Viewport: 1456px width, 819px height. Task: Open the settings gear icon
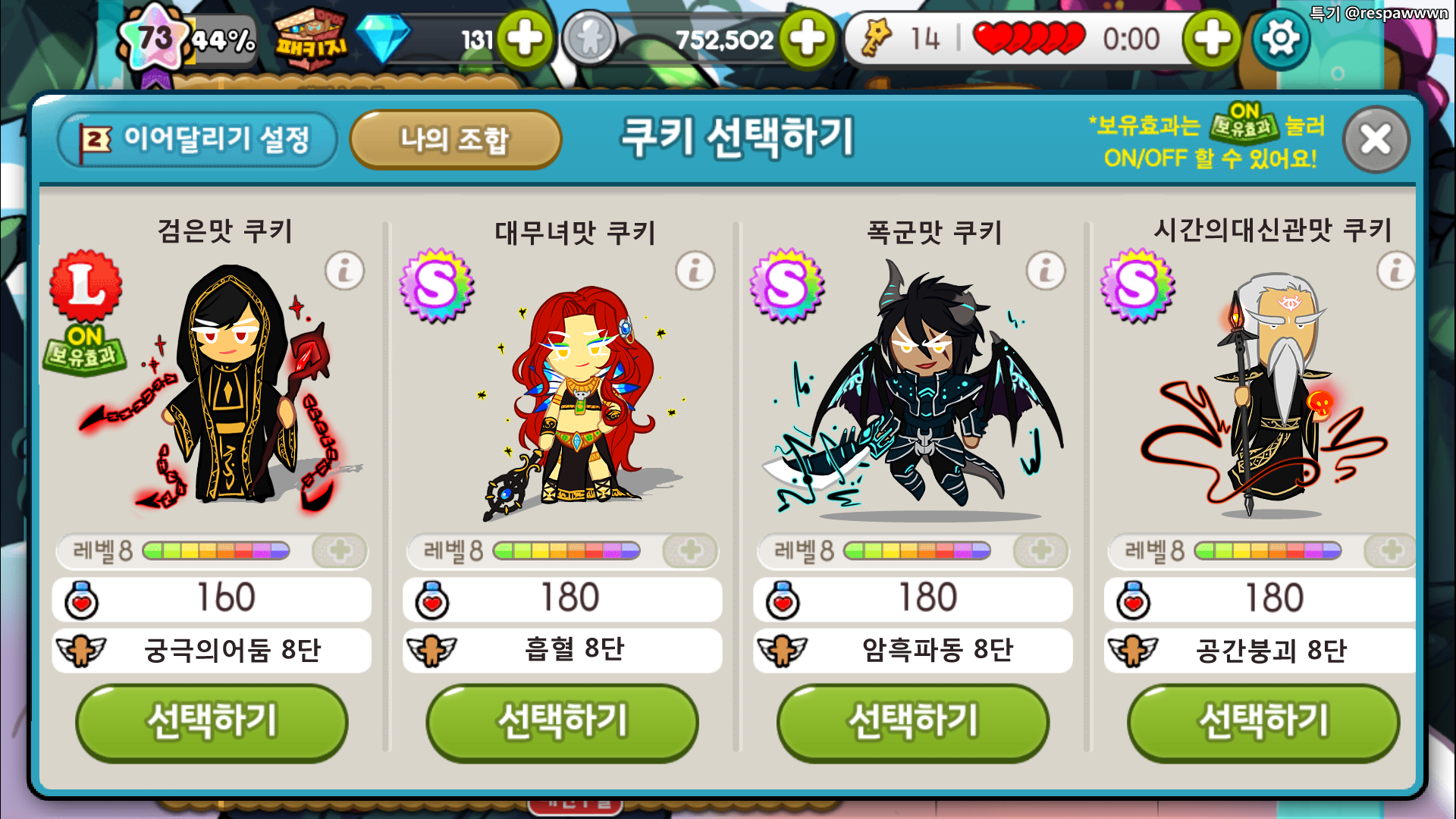[1281, 38]
